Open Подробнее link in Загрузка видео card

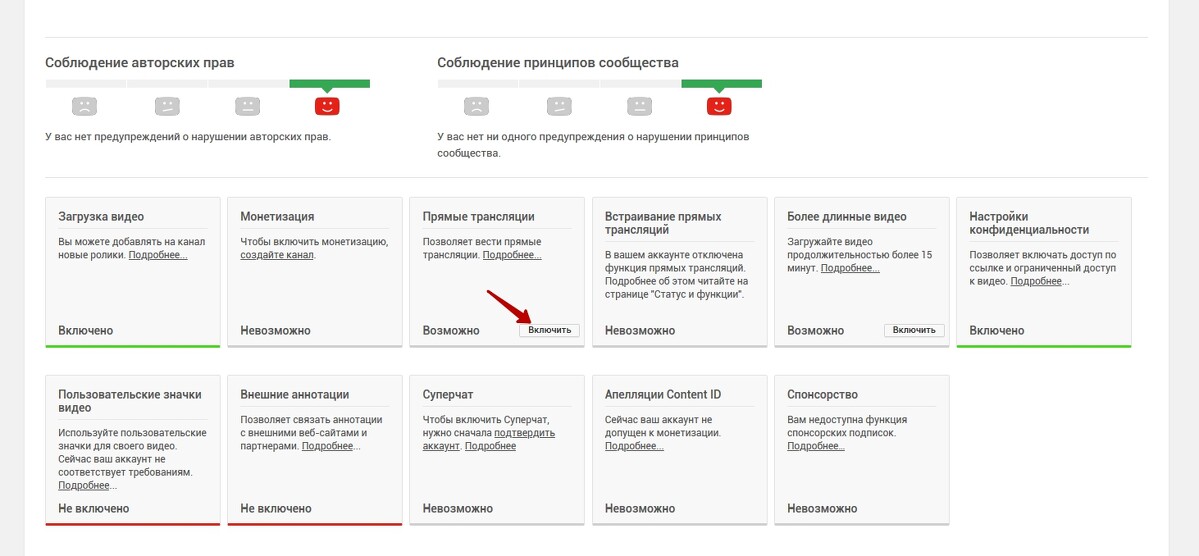coord(157,255)
